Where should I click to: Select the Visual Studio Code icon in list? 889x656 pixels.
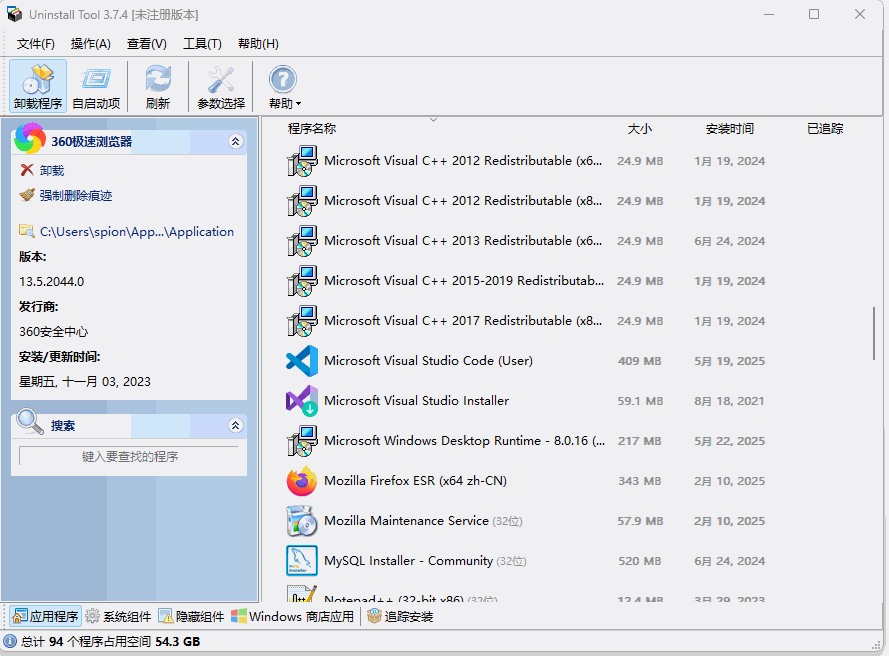(x=301, y=361)
